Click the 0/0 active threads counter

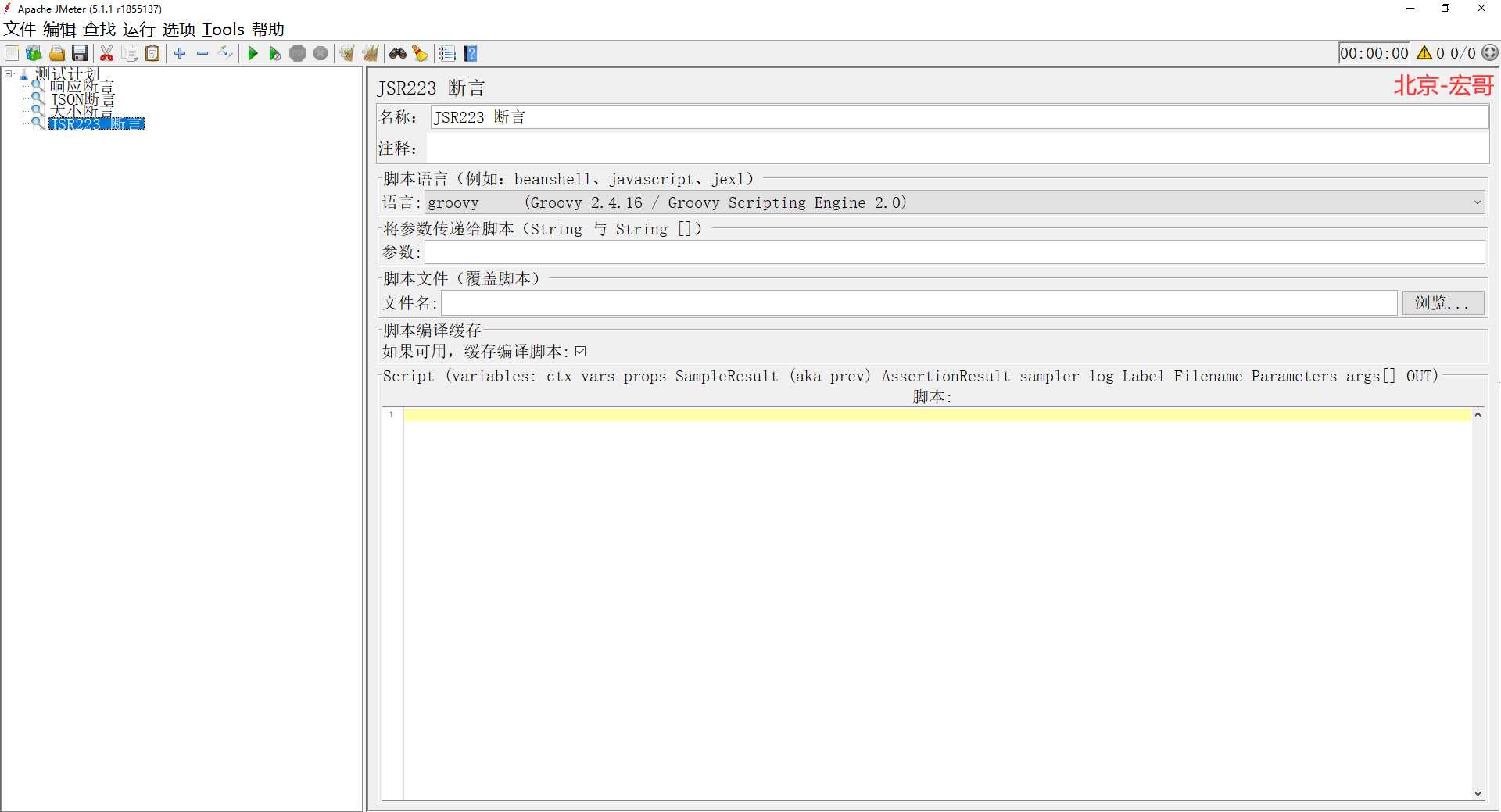tap(1463, 53)
